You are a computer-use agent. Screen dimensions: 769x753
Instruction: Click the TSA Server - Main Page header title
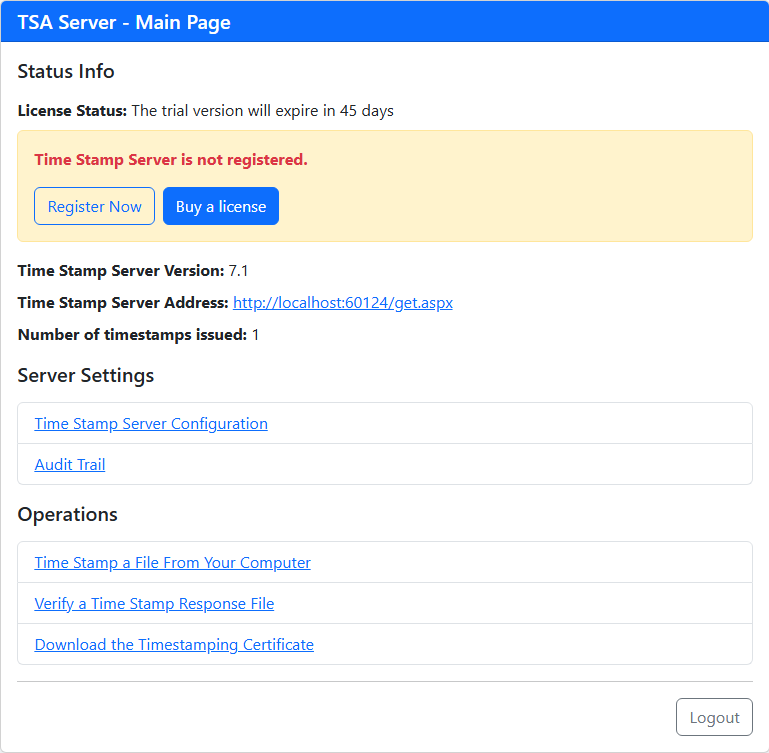124,23
